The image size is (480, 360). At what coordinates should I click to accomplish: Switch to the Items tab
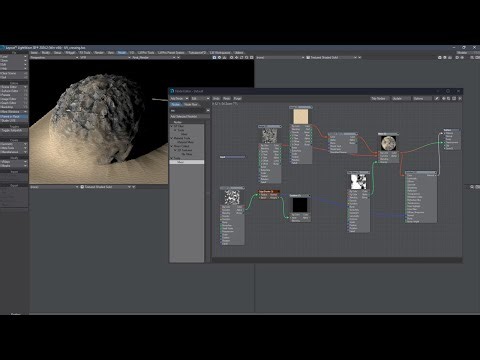(34, 53)
